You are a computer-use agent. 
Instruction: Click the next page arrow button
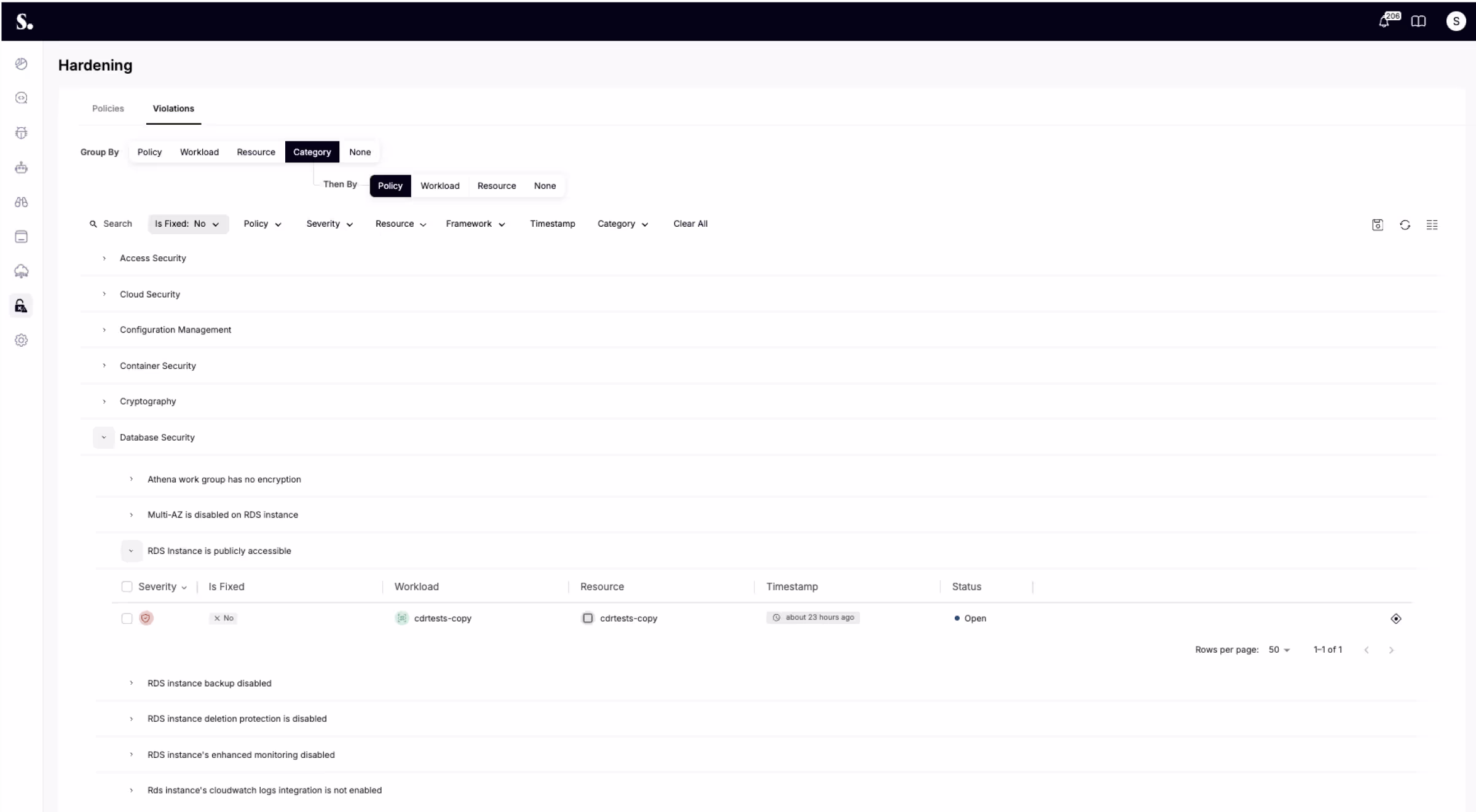pyautogui.click(x=1391, y=649)
